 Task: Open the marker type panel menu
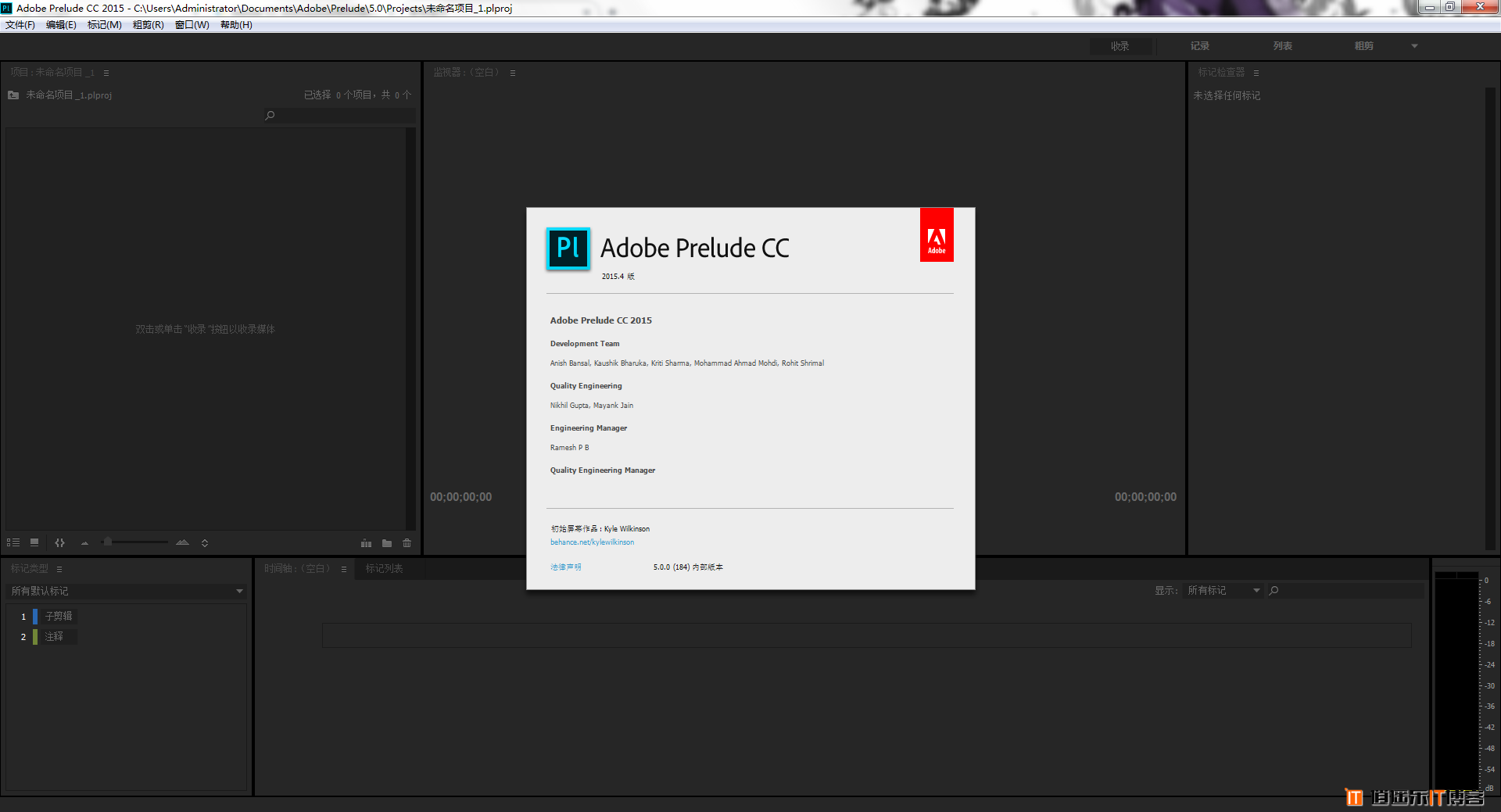click(59, 569)
